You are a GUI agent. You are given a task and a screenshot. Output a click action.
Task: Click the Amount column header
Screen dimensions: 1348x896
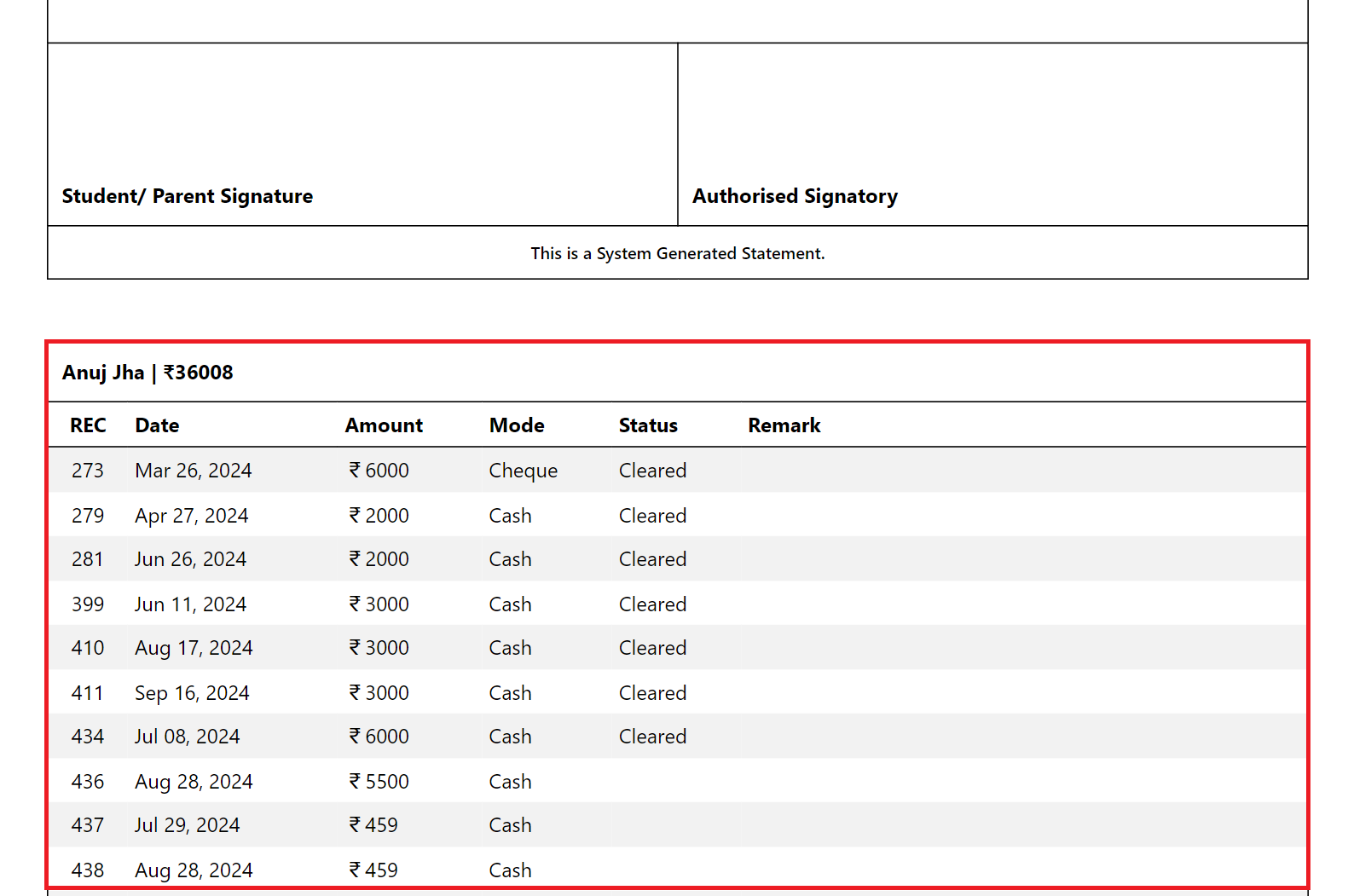point(384,425)
